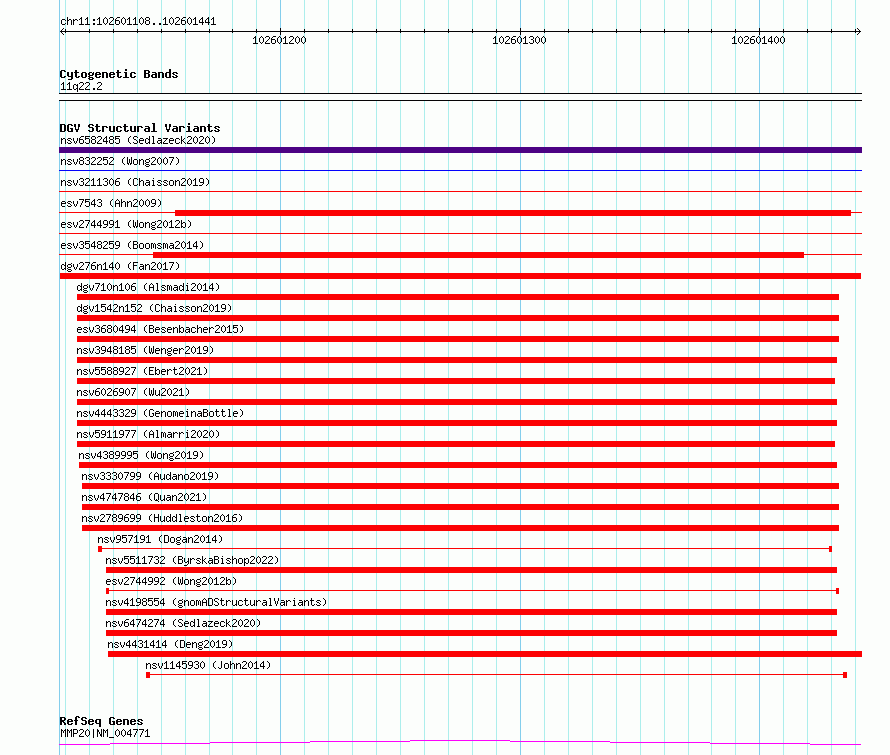Select dgv710n106 (Alsmadi2014) label
The width and height of the screenshot is (890, 755).
tap(148, 287)
